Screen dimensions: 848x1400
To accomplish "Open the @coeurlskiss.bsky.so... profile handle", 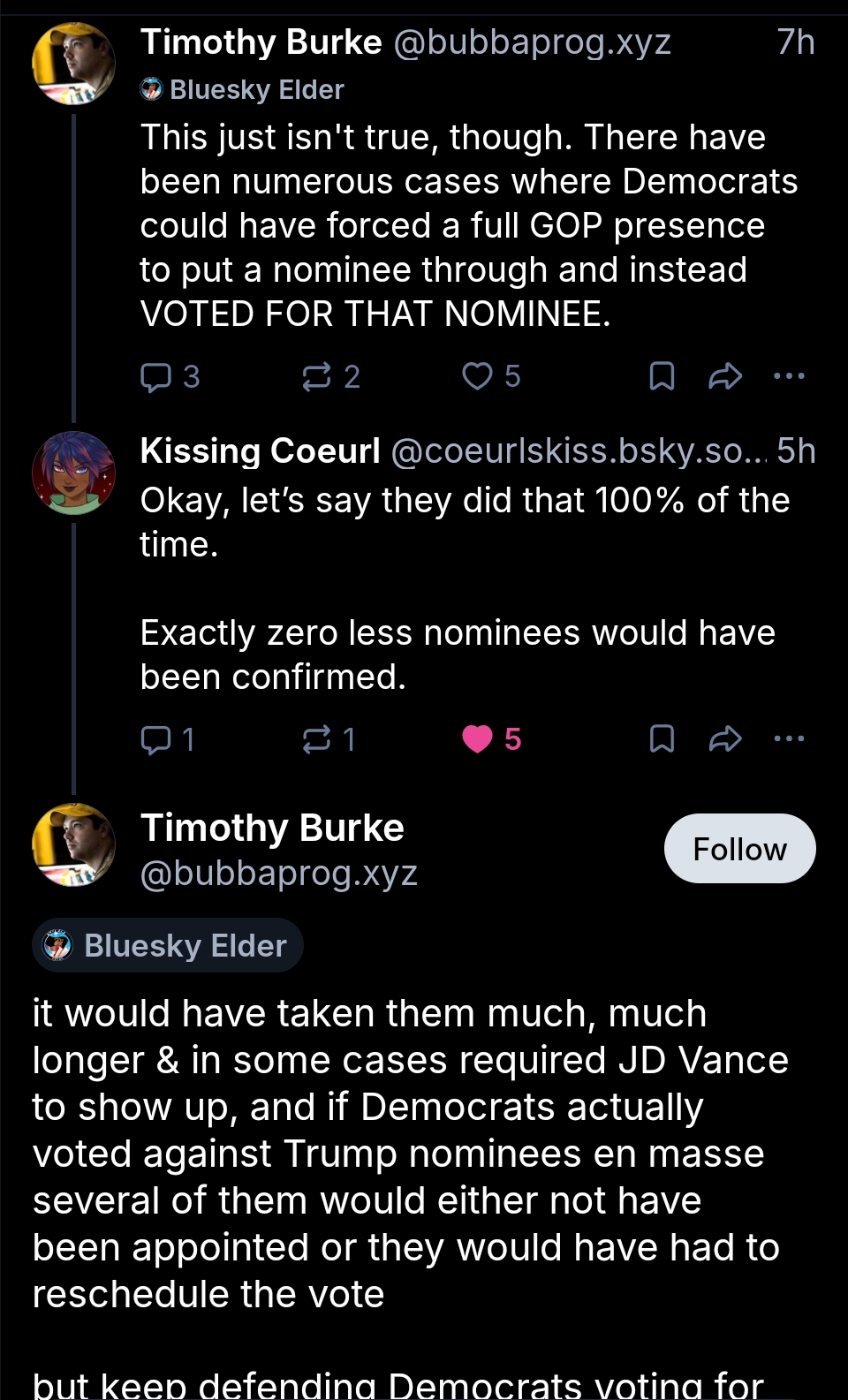I will click(x=579, y=451).
